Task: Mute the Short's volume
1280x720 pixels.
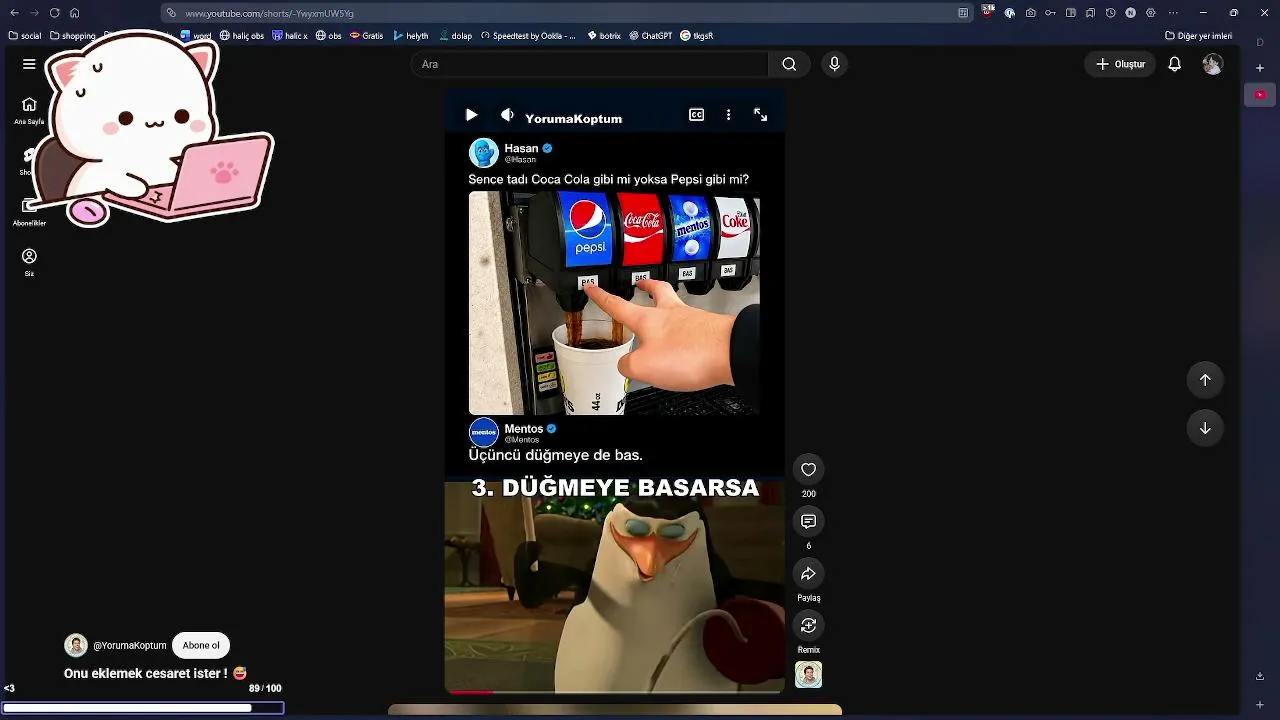Action: tap(507, 115)
